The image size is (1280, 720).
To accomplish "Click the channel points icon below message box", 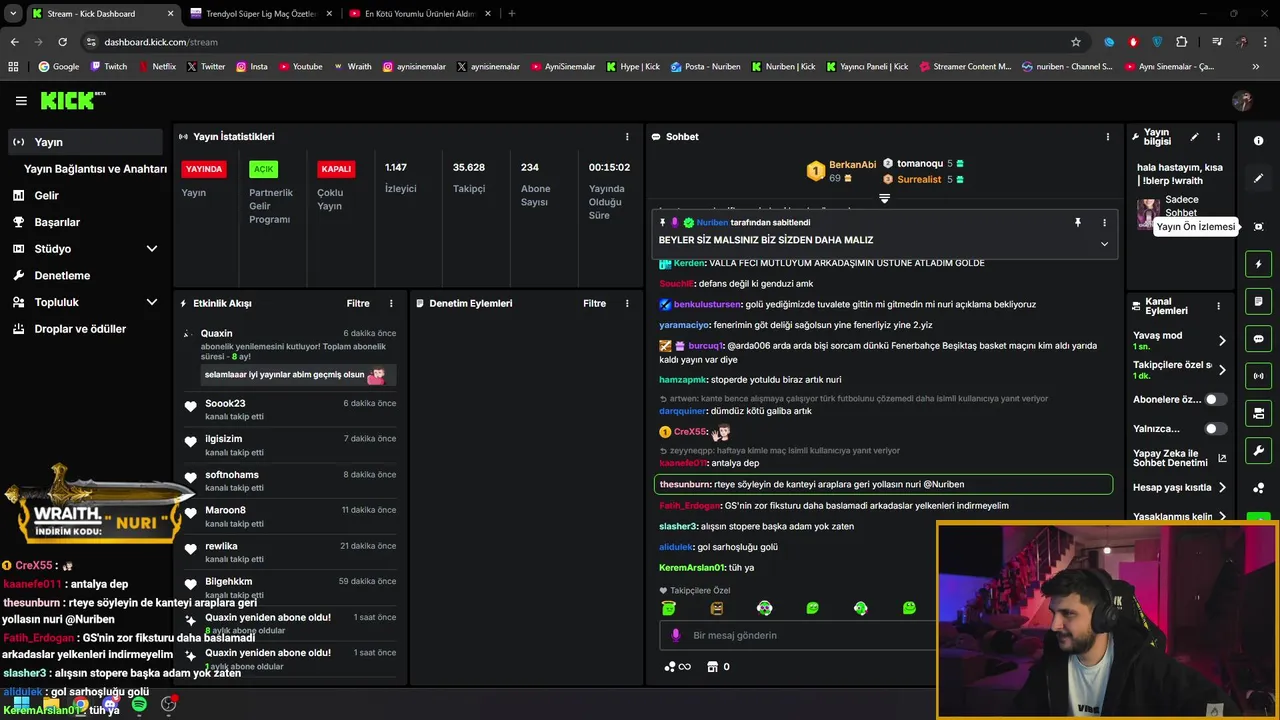I will coord(677,667).
